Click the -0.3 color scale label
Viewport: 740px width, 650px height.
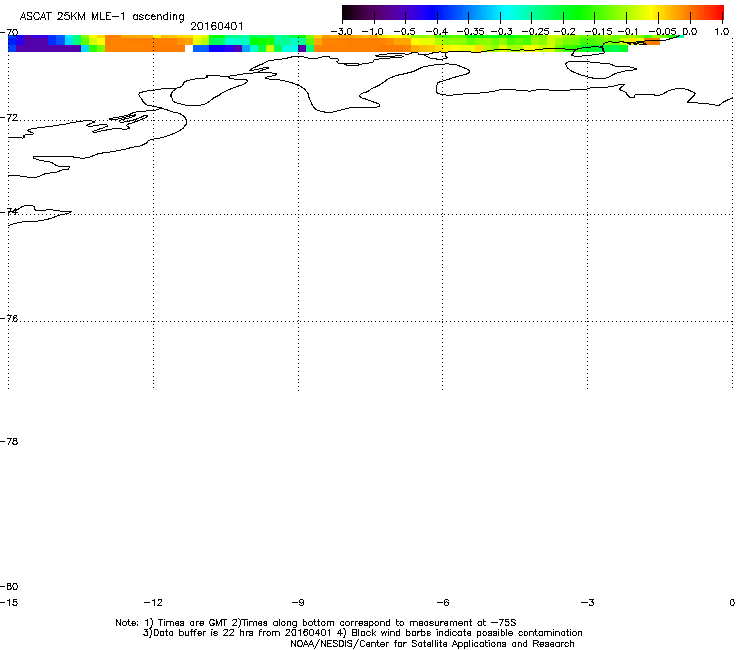(502, 32)
